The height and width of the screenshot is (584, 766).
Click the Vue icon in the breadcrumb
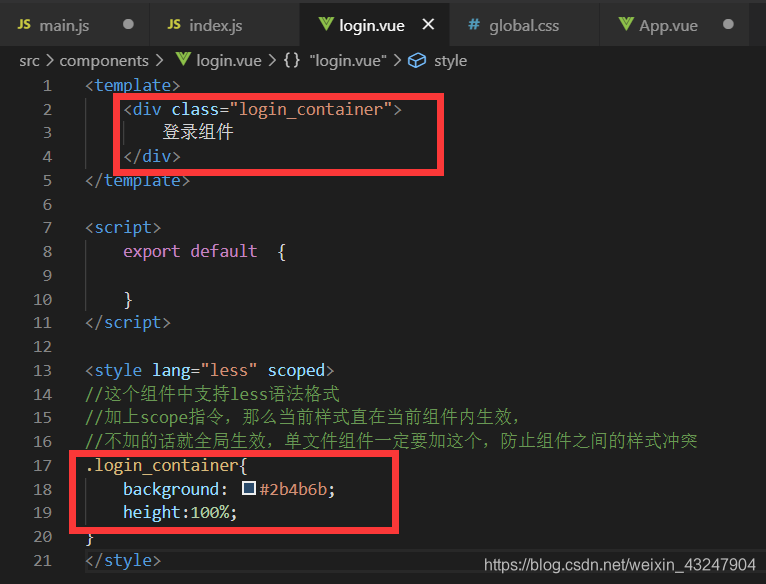click(183, 60)
